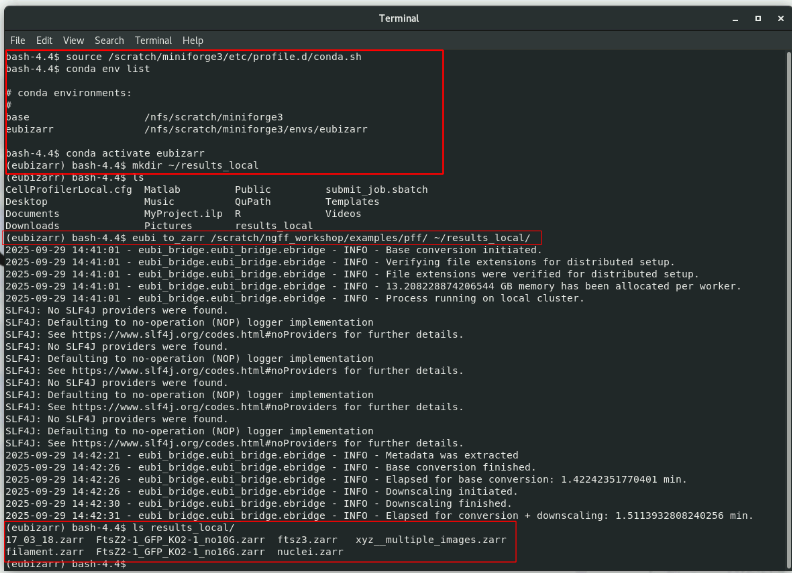
Task: Click 'Pictures' in the ls output
Action: point(168,226)
